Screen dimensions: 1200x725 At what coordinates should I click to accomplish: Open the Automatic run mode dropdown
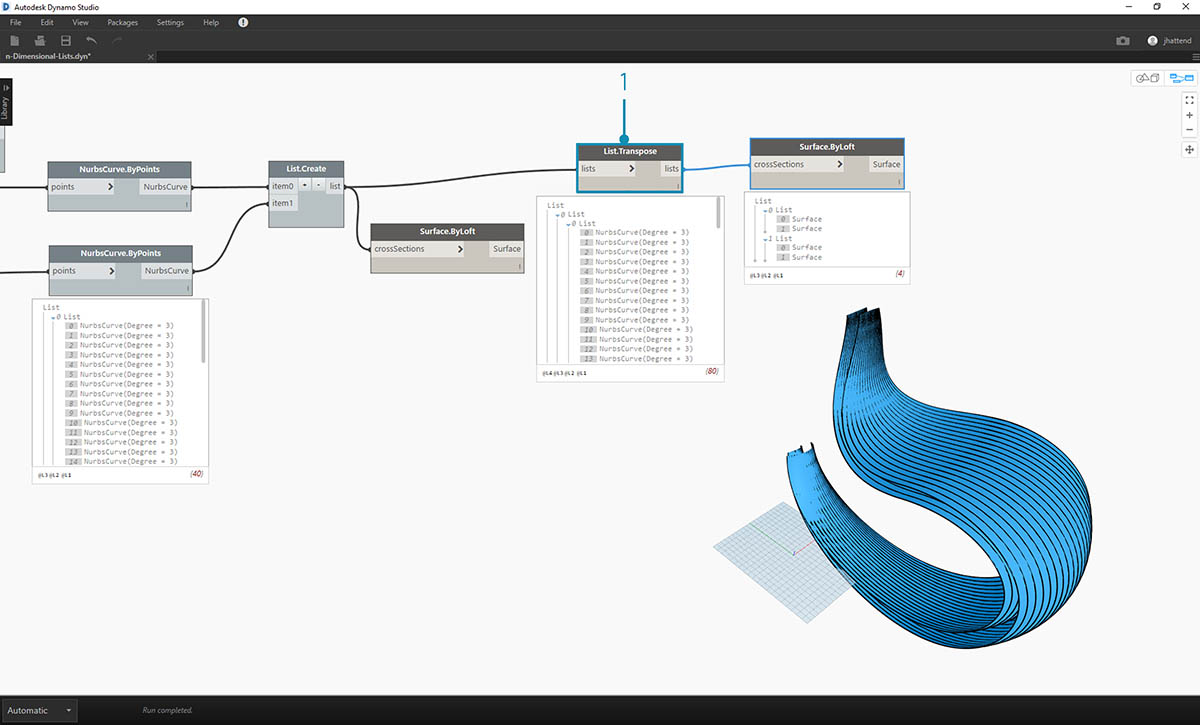(39, 710)
